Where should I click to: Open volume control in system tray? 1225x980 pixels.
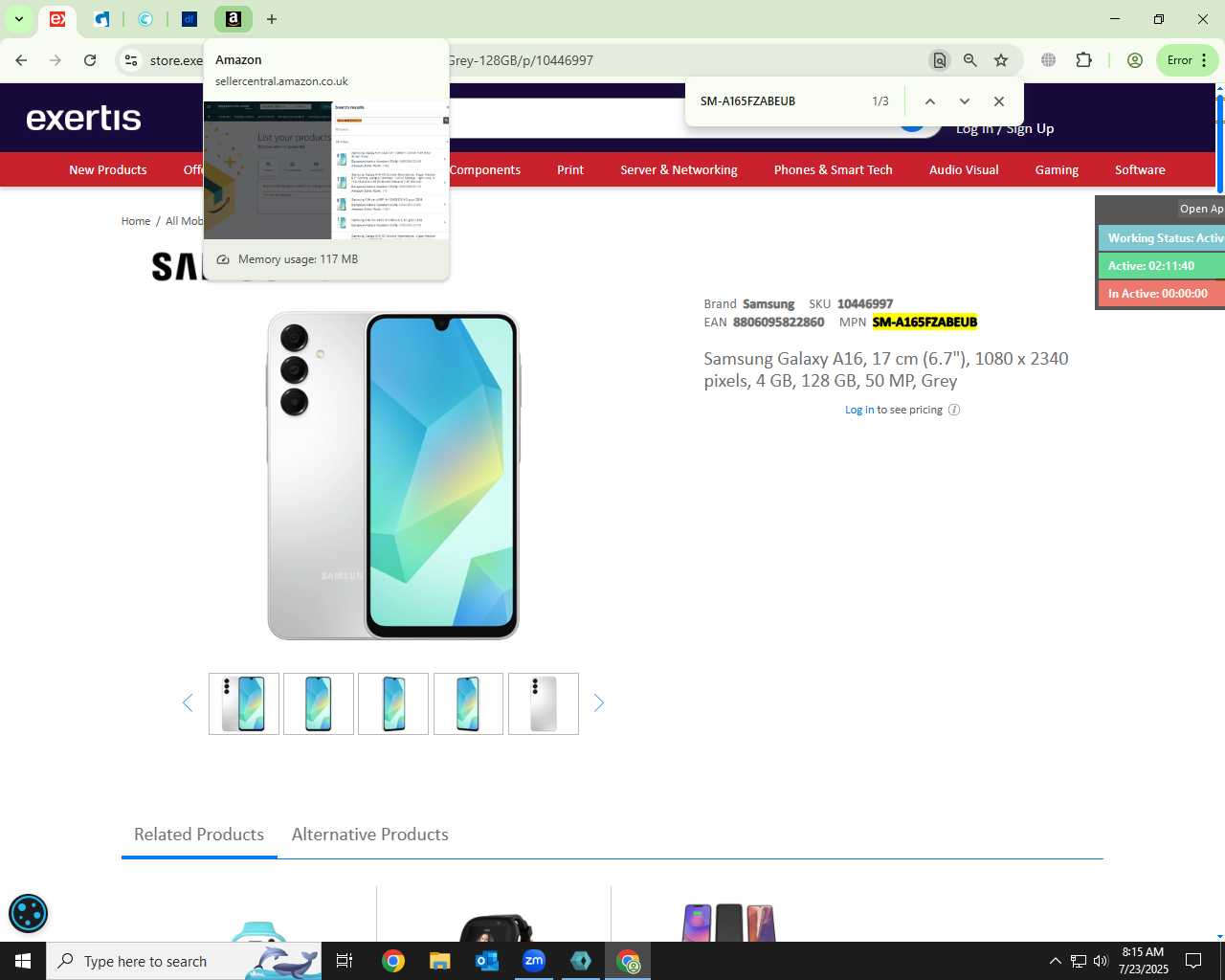point(1101,961)
